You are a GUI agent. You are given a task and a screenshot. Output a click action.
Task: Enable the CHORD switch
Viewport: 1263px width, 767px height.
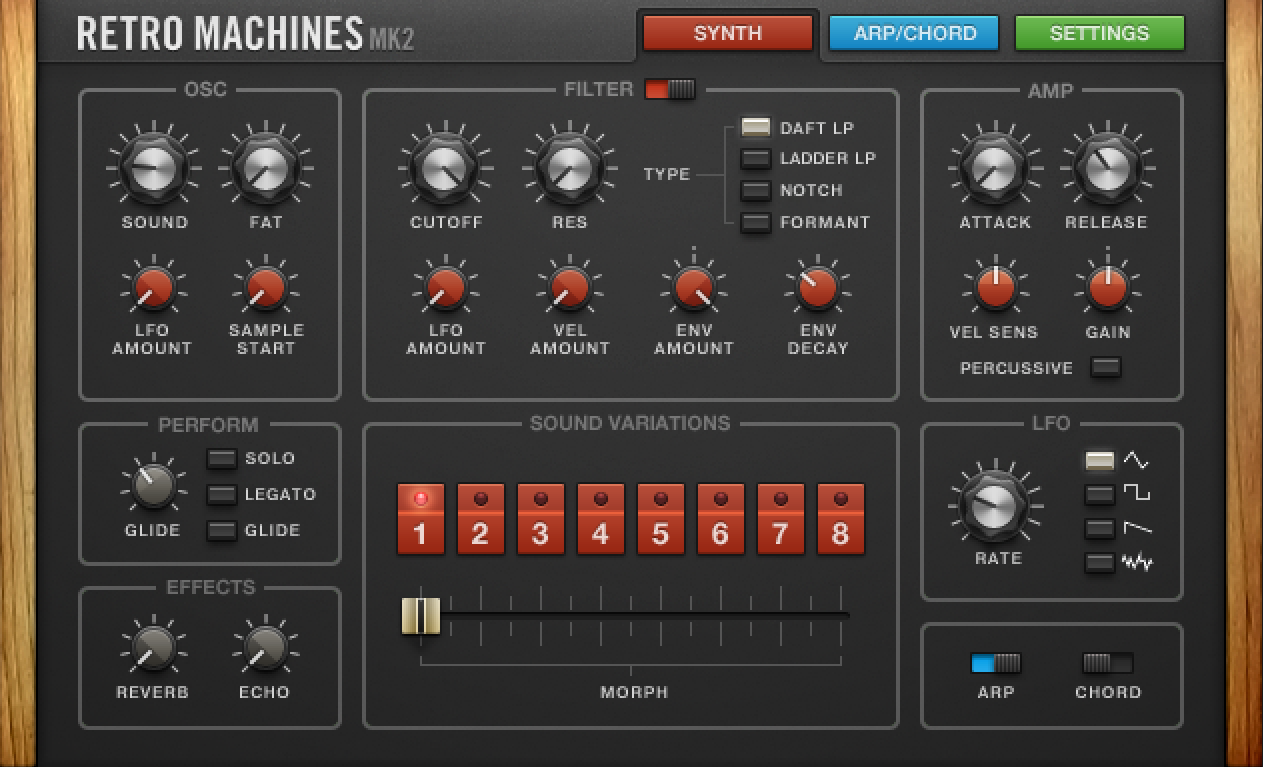point(1108,663)
